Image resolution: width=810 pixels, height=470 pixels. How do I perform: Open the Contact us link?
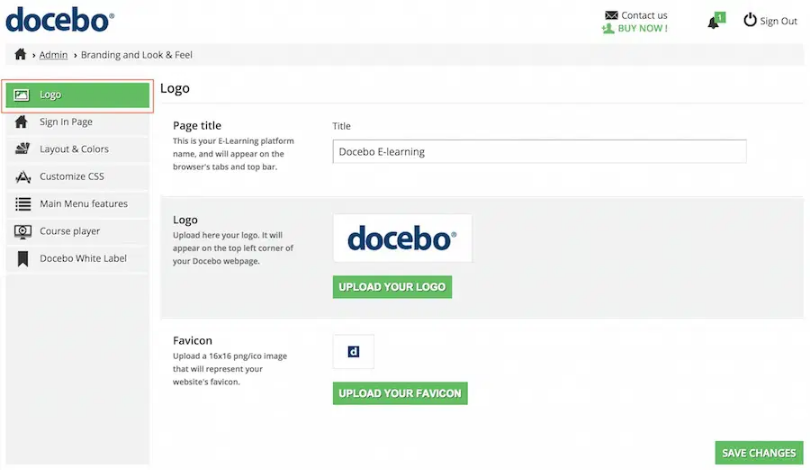point(644,15)
